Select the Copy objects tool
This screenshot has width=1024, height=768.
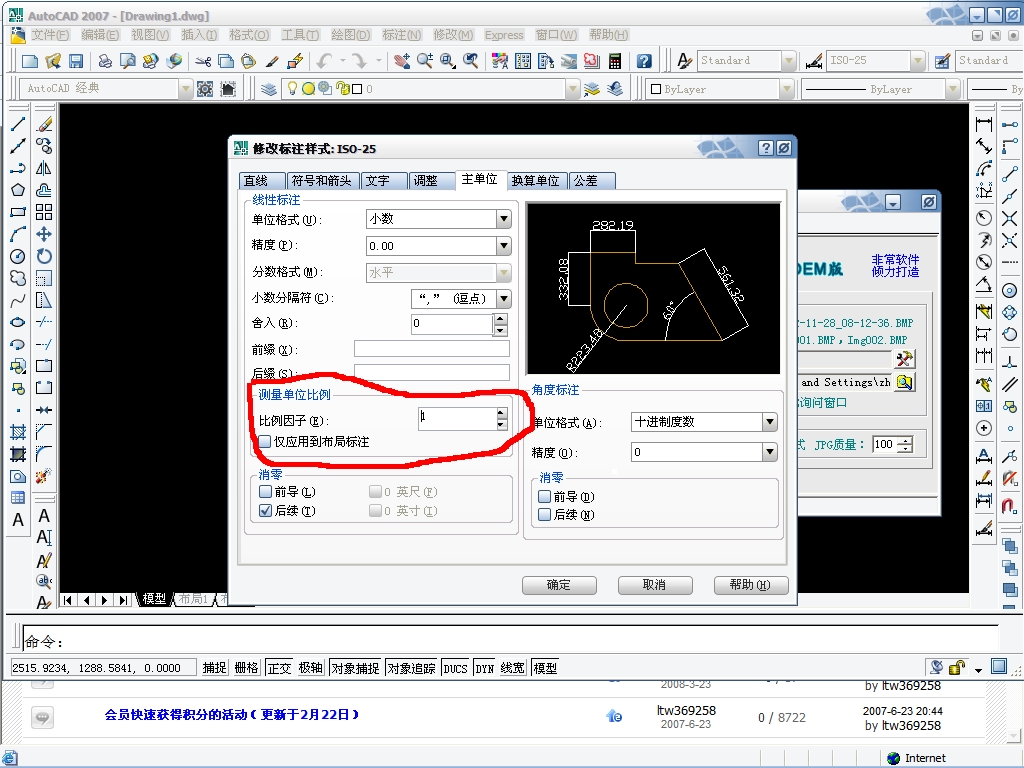(x=44, y=146)
